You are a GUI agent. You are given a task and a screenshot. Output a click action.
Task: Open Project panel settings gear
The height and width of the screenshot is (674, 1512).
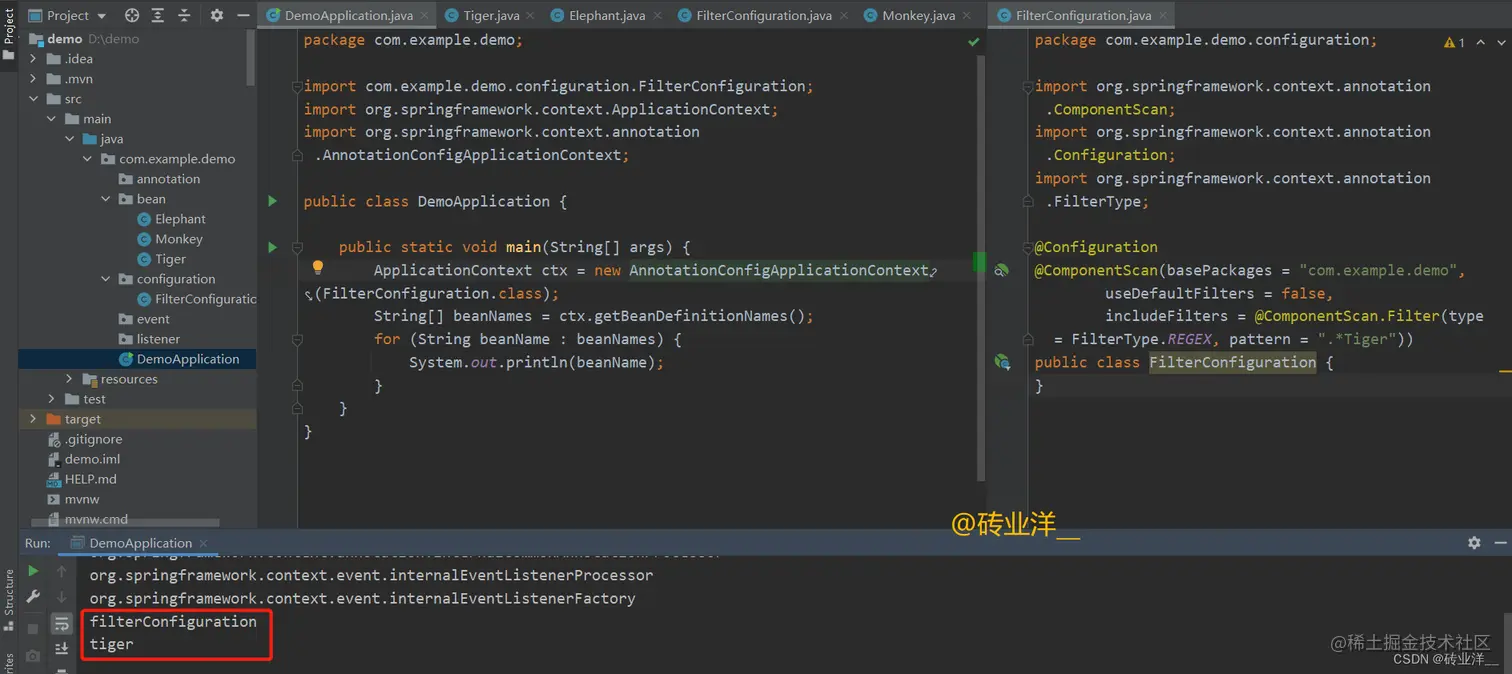coord(217,15)
